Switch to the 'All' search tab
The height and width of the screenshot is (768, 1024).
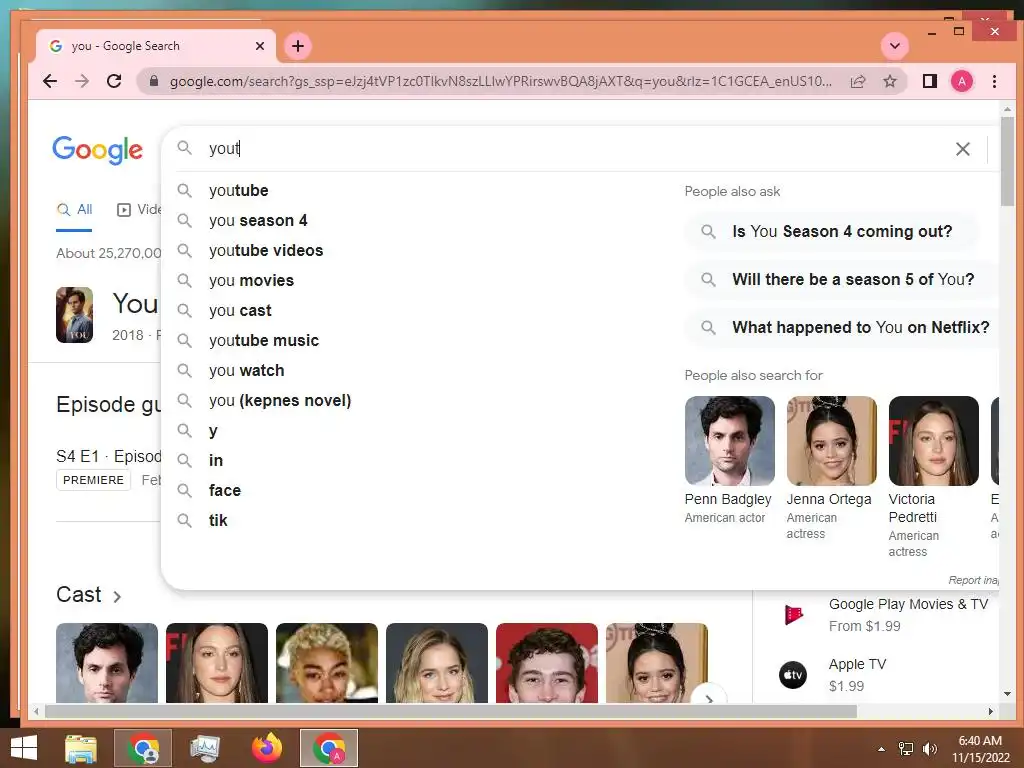74,210
